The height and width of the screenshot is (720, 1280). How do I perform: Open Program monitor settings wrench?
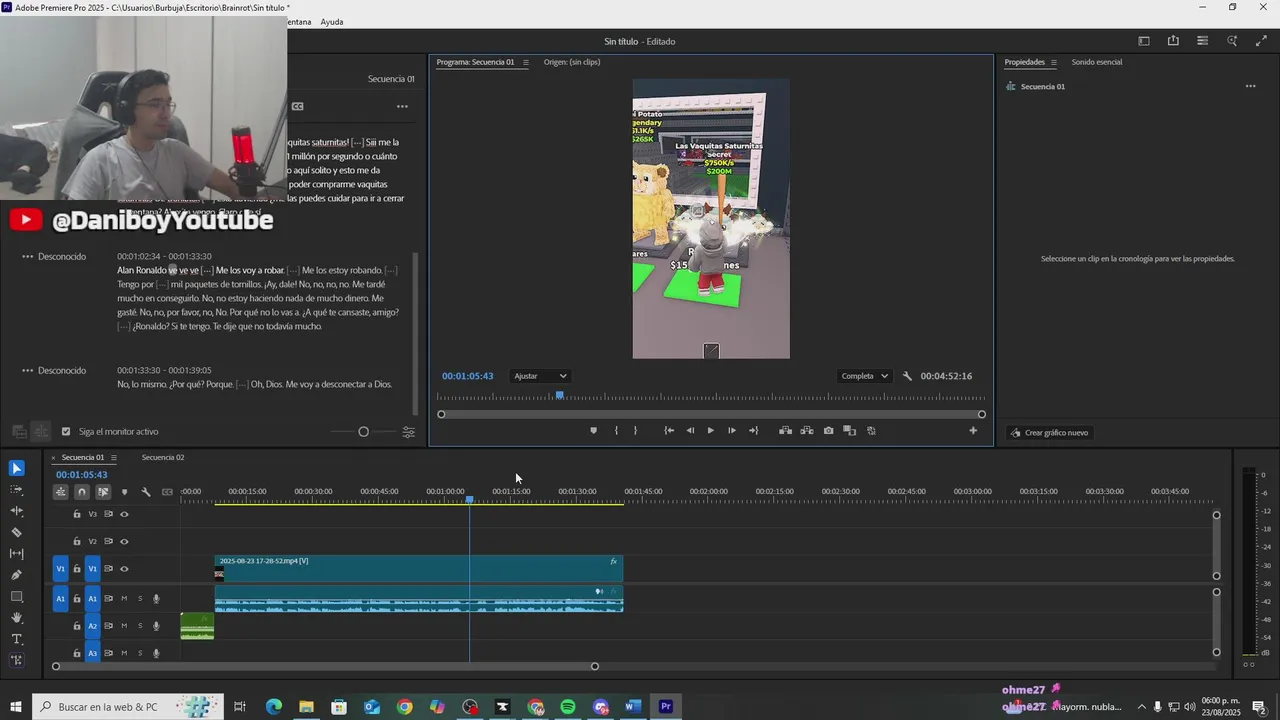[907, 376]
